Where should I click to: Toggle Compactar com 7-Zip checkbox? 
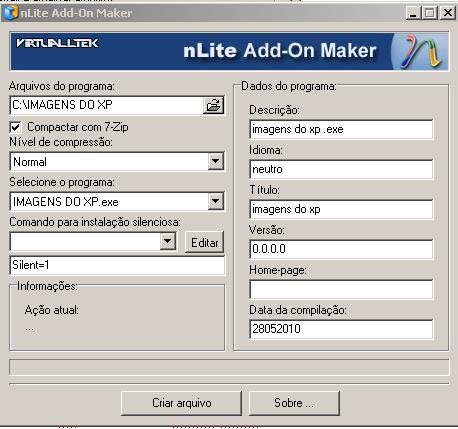pos(15,127)
